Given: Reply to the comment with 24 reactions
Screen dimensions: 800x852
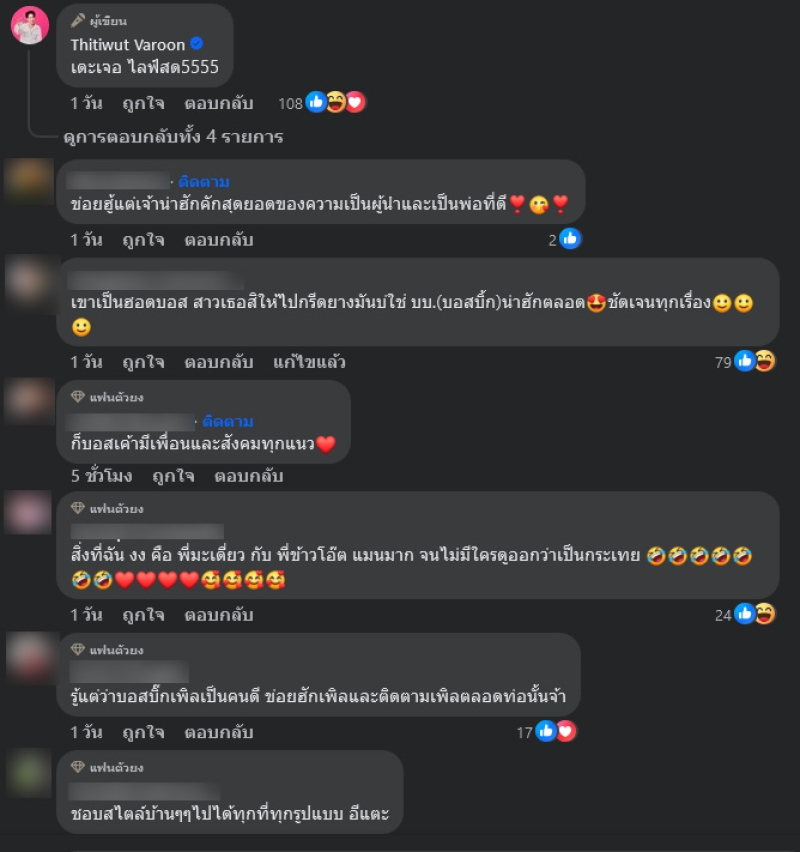Looking at the screenshot, I should (x=218, y=615).
